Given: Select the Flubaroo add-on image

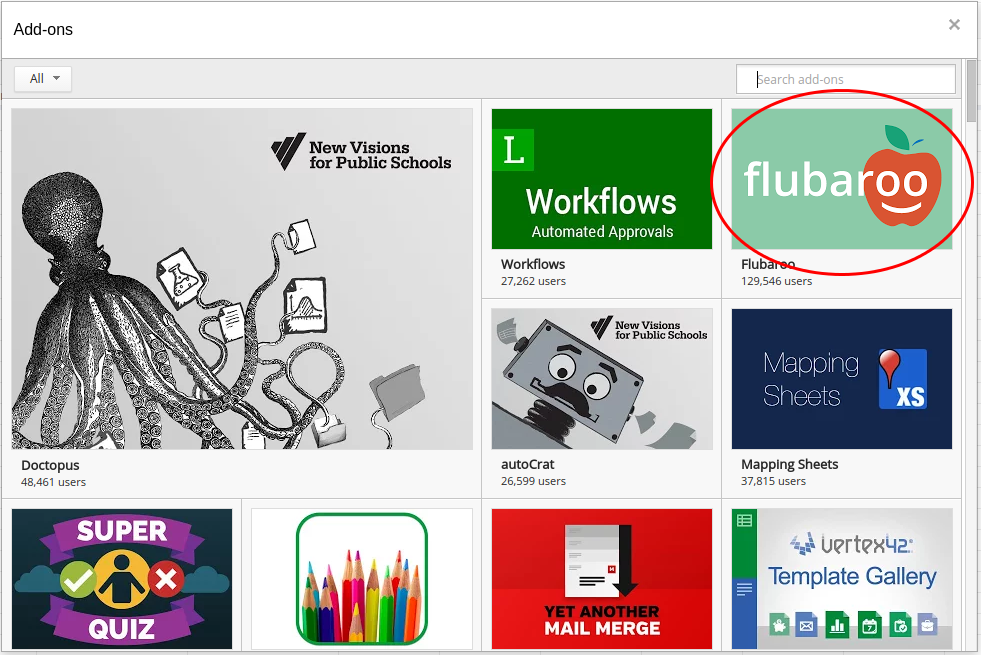Looking at the screenshot, I should click(x=841, y=179).
